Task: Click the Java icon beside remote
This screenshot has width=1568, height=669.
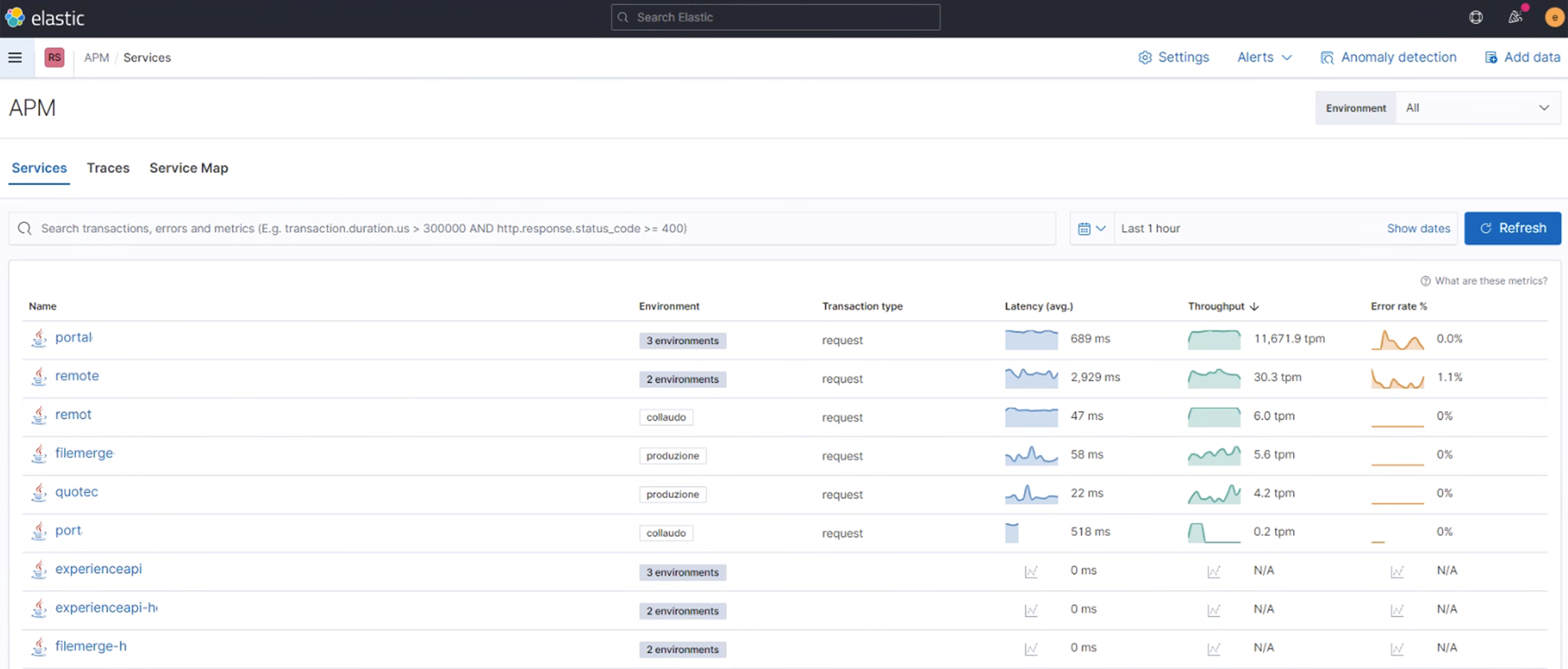Action: click(39, 377)
